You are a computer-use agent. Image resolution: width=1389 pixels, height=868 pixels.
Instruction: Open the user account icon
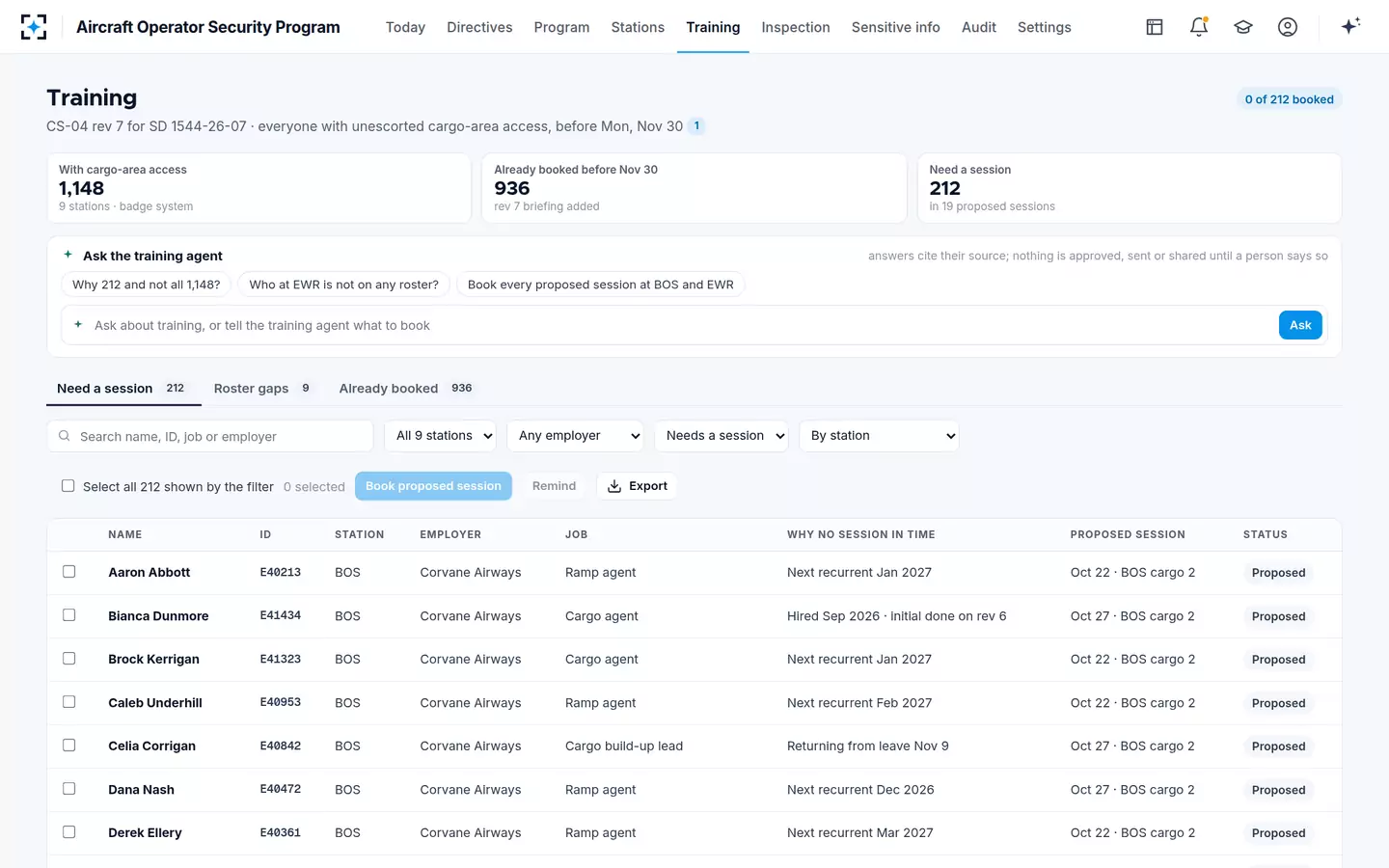[1288, 27]
